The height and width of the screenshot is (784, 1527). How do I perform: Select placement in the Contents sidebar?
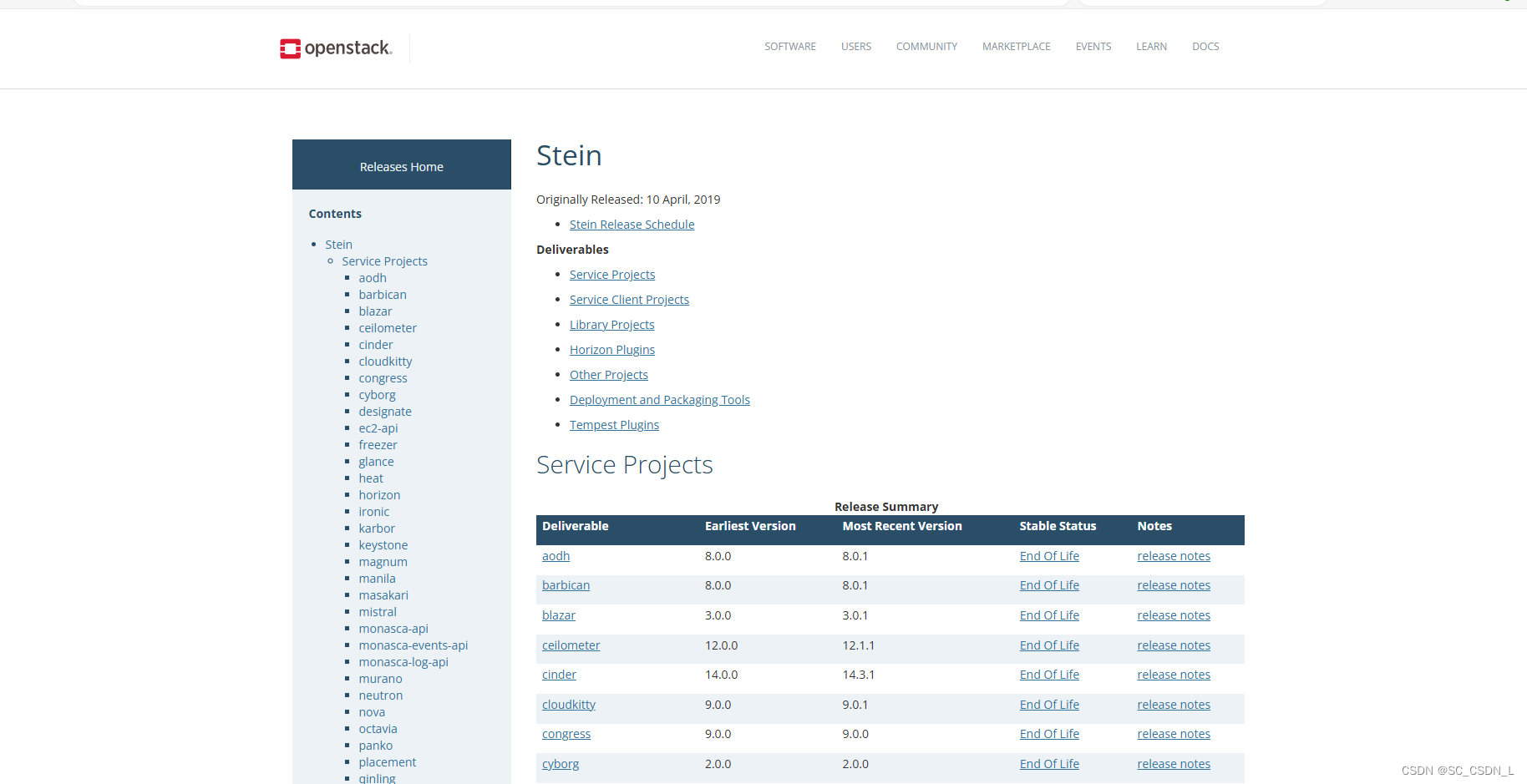point(388,762)
